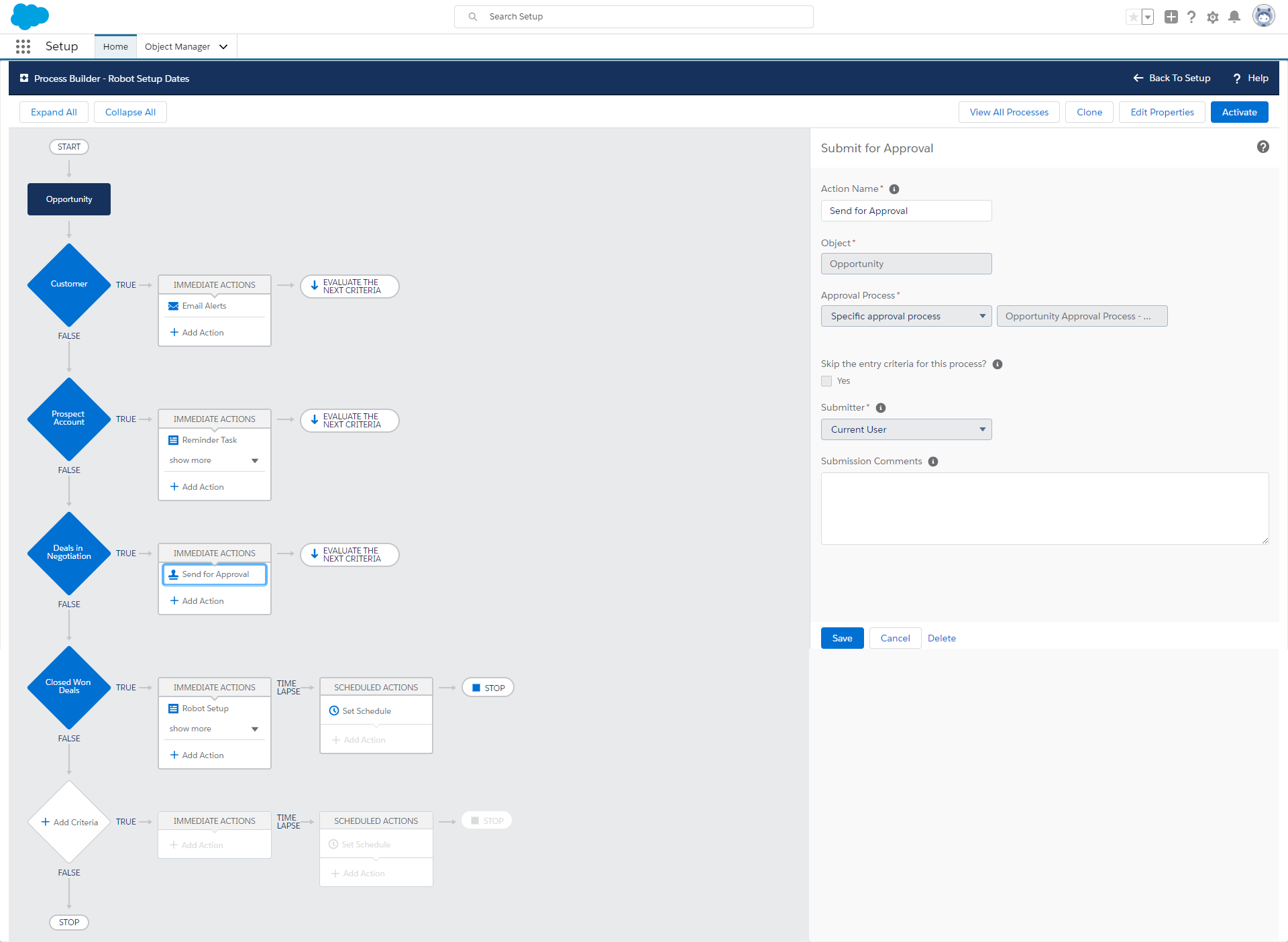Open the App Launcher grid icon
This screenshot has height=942, width=1288.
[x=23, y=46]
